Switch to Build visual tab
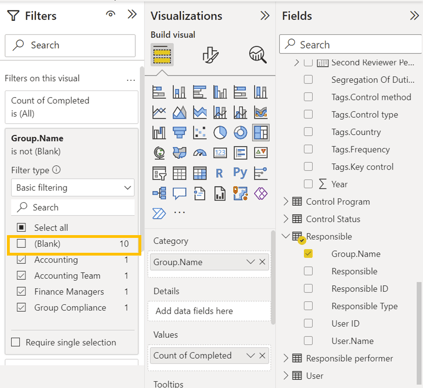Image resolution: width=423 pixels, height=388 pixels. coord(162,55)
